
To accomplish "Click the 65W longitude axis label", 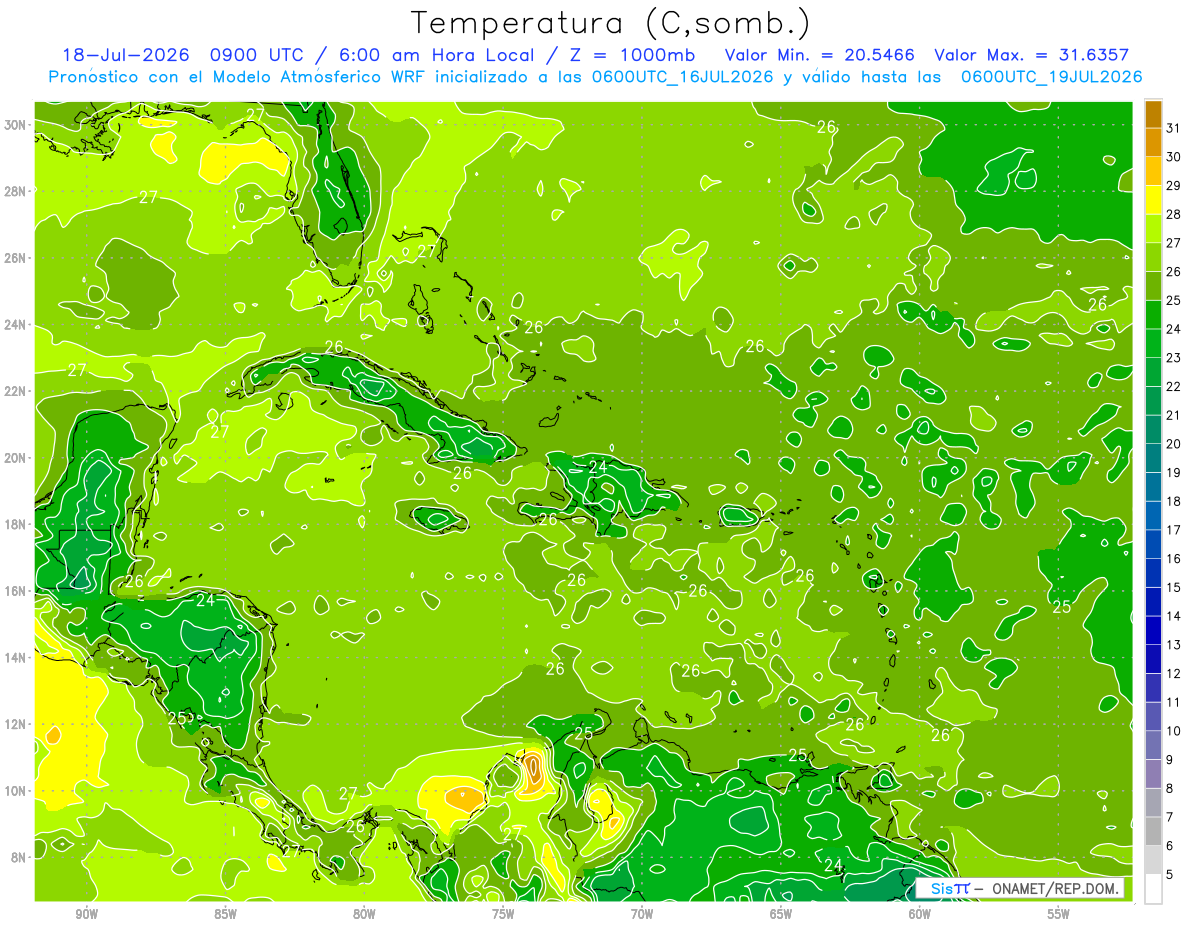I will pos(781,914).
